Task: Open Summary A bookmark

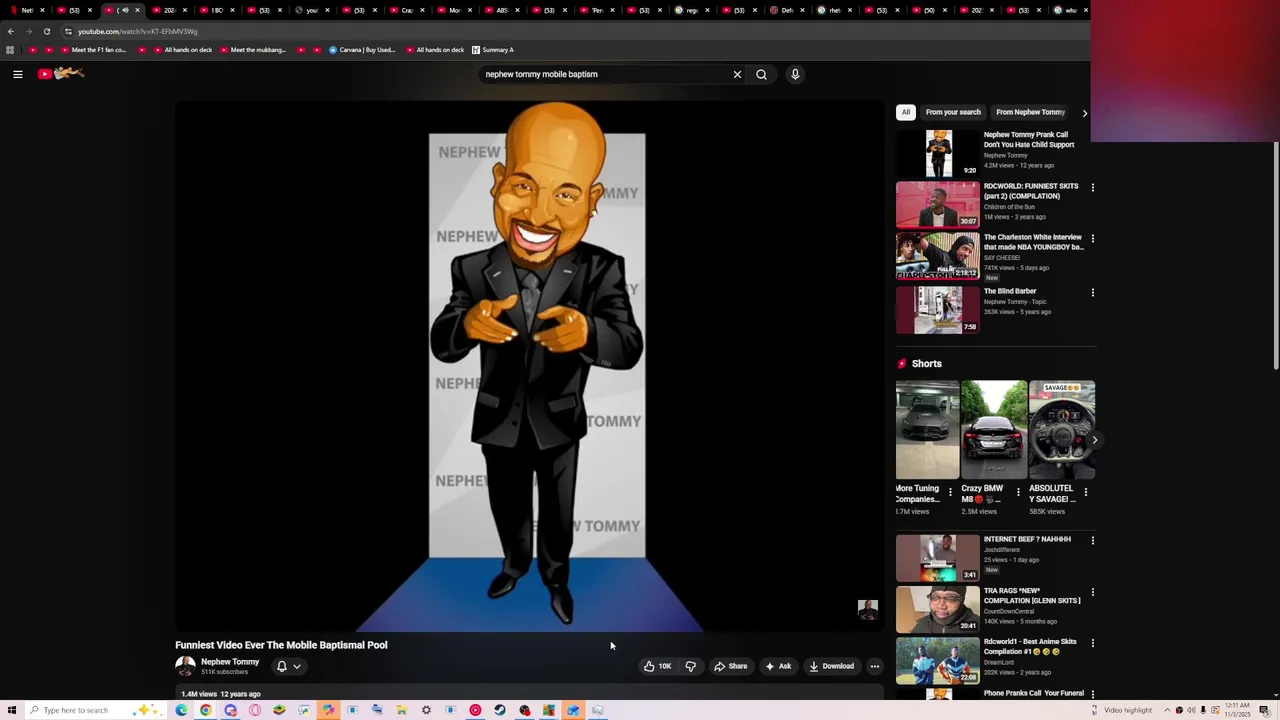Action: (x=493, y=50)
